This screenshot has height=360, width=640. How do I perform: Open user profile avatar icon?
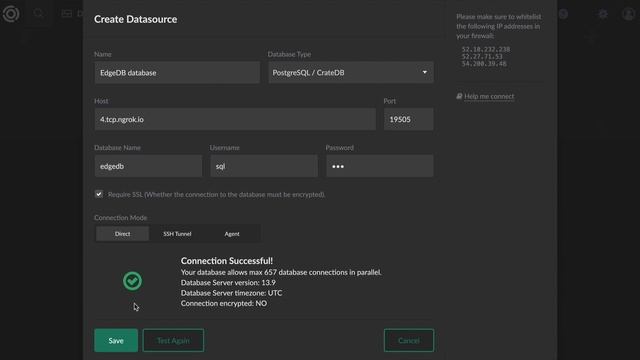[x=629, y=14]
